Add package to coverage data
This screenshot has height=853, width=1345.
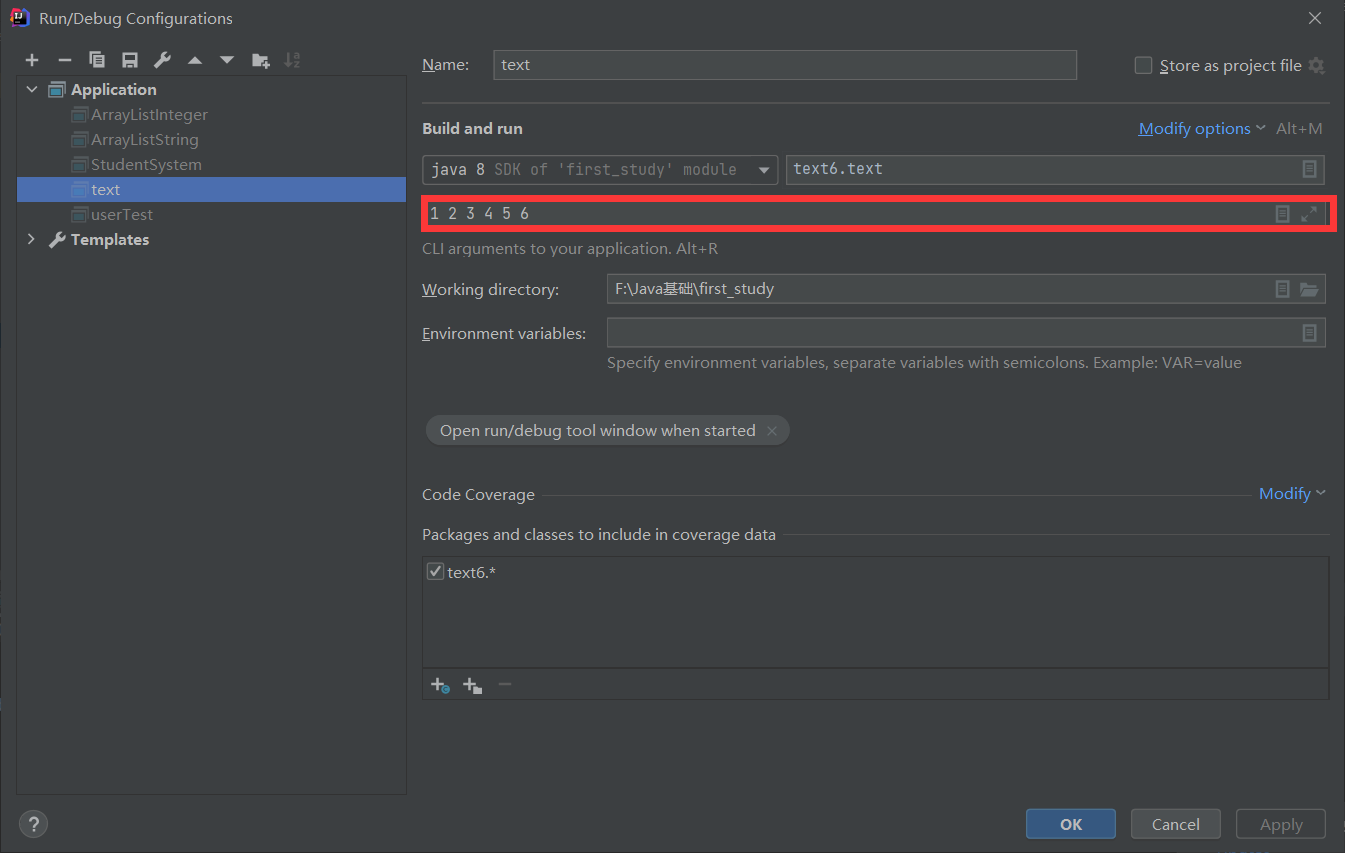[472, 685]
